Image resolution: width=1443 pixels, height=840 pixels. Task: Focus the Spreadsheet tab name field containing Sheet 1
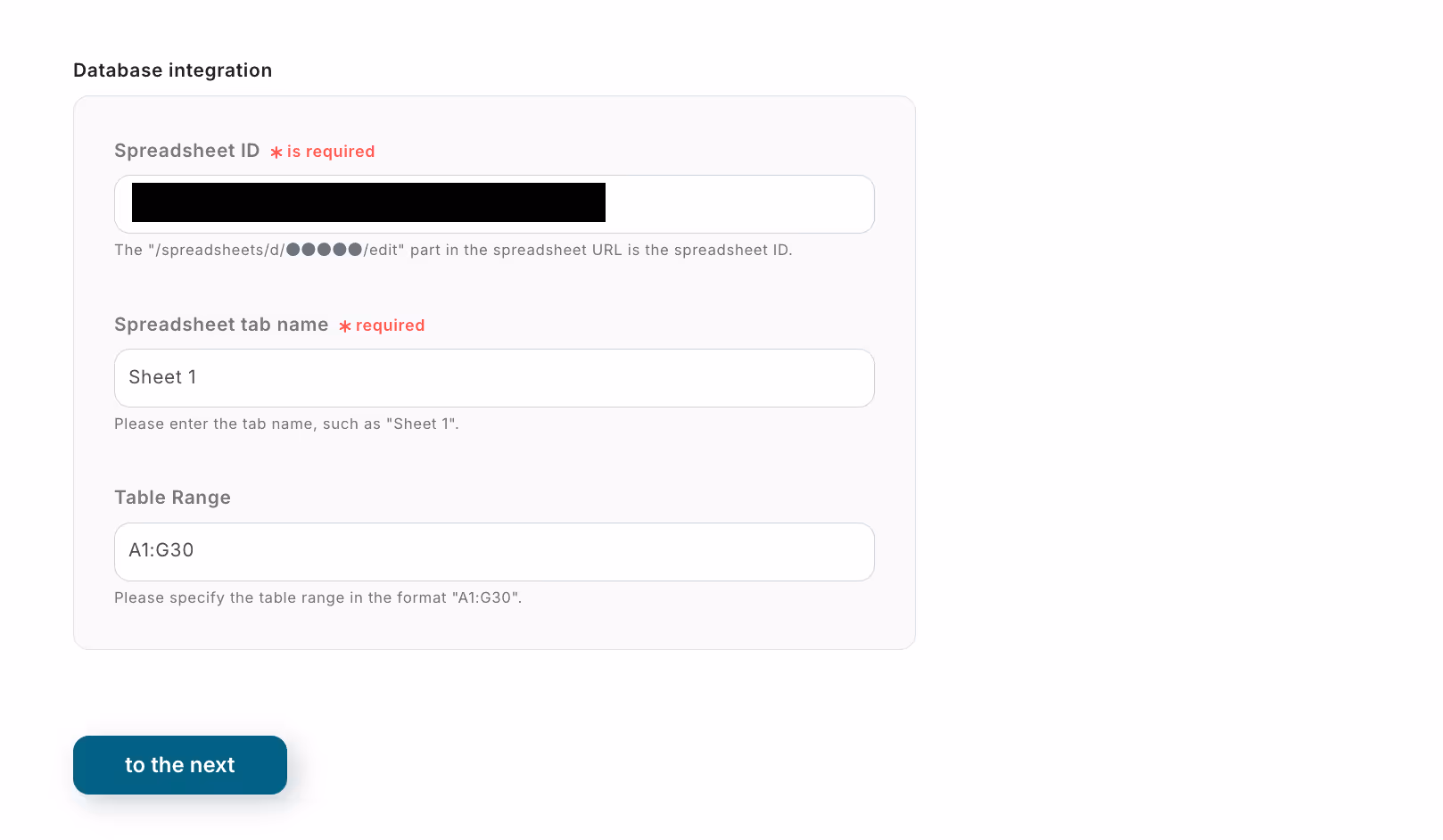[494, 378]
